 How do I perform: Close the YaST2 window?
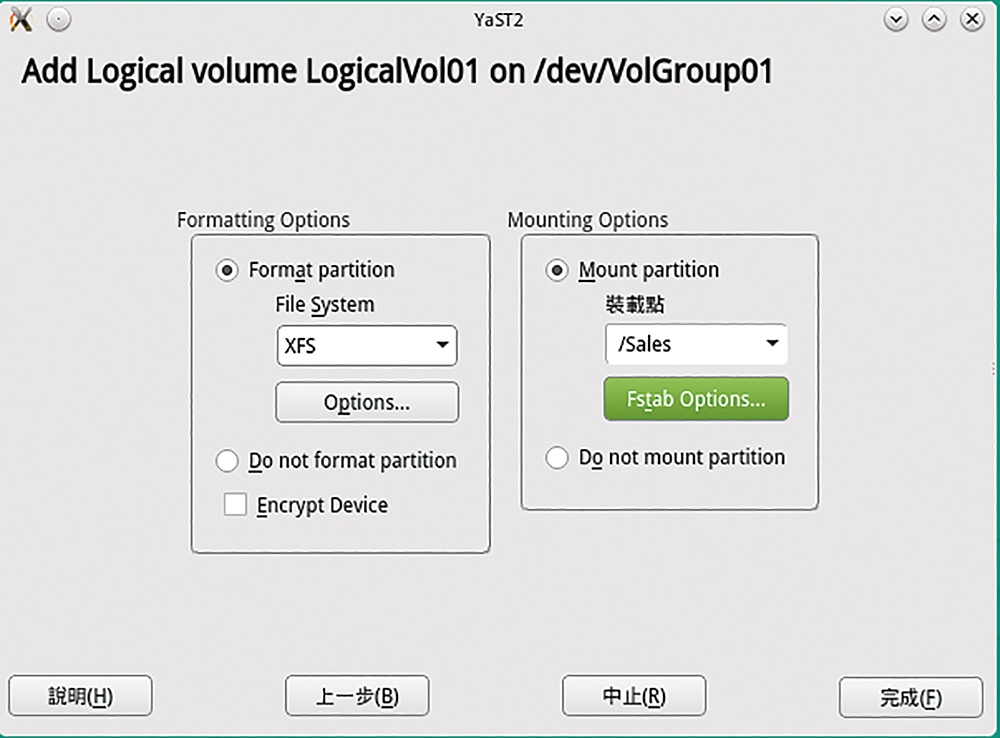(973, 20)
